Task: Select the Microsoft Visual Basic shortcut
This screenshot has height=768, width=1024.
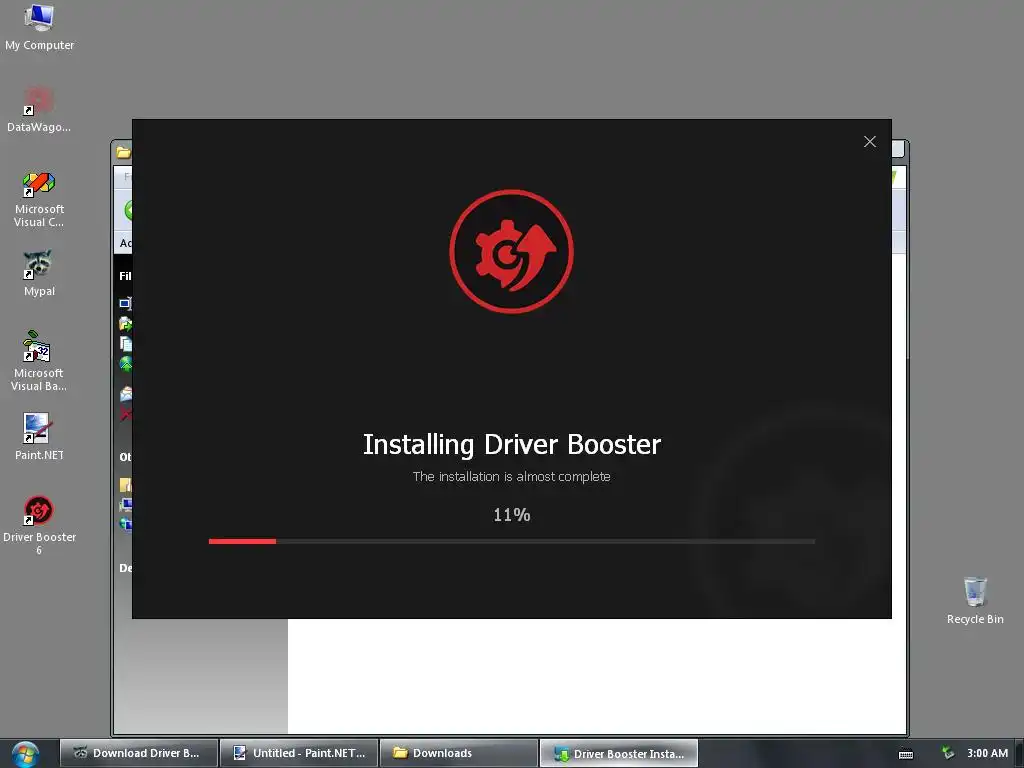Action: click(39, 361)
